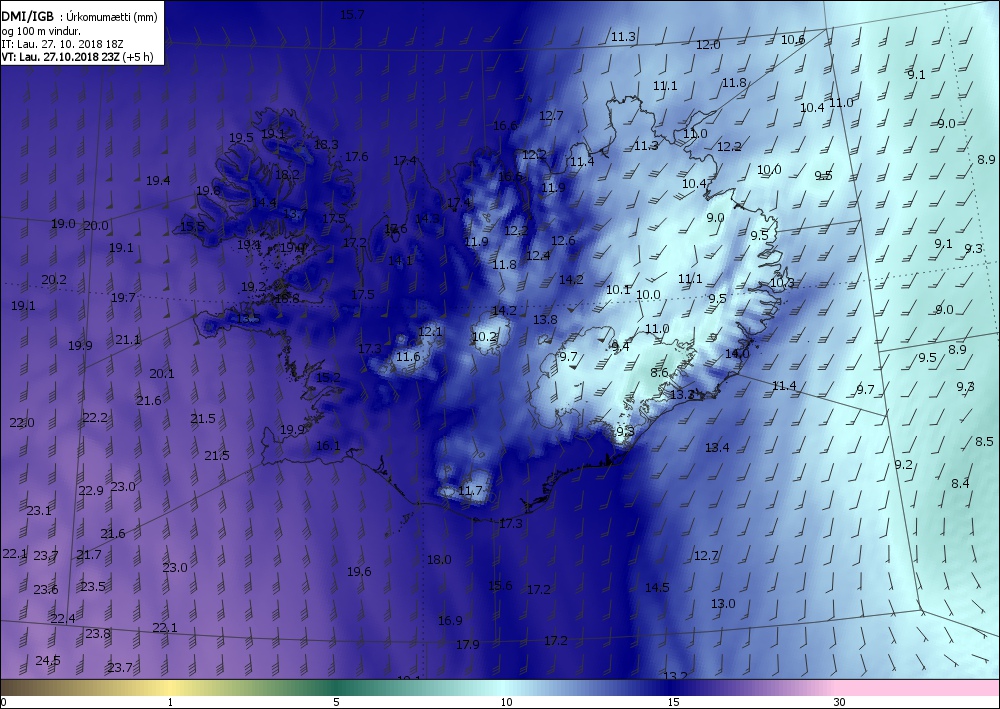Click the 14.0 map value
This screenshot has width=1000, height=709.
pos(737,354)
